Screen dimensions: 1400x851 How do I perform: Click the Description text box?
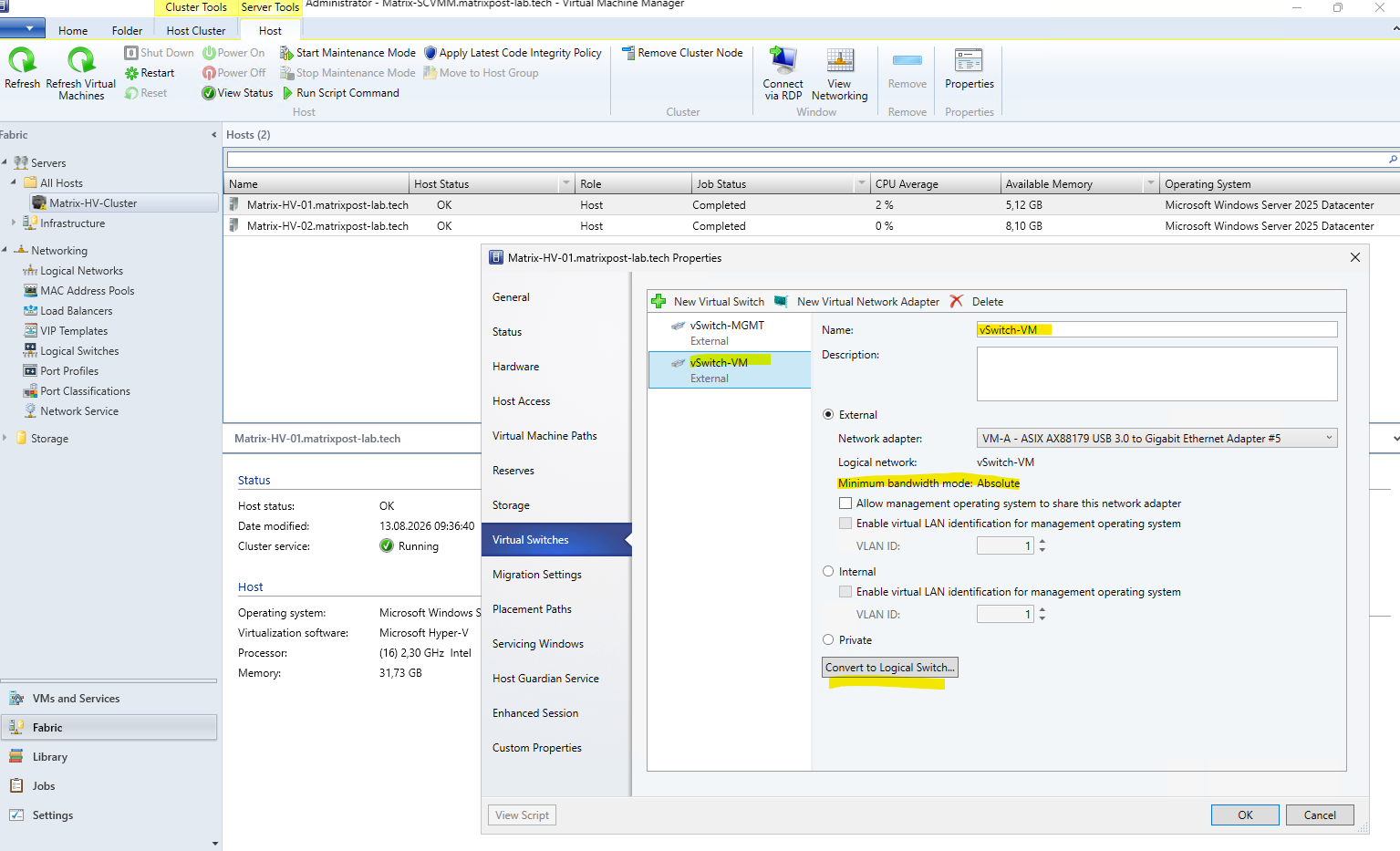(1156, 374)
